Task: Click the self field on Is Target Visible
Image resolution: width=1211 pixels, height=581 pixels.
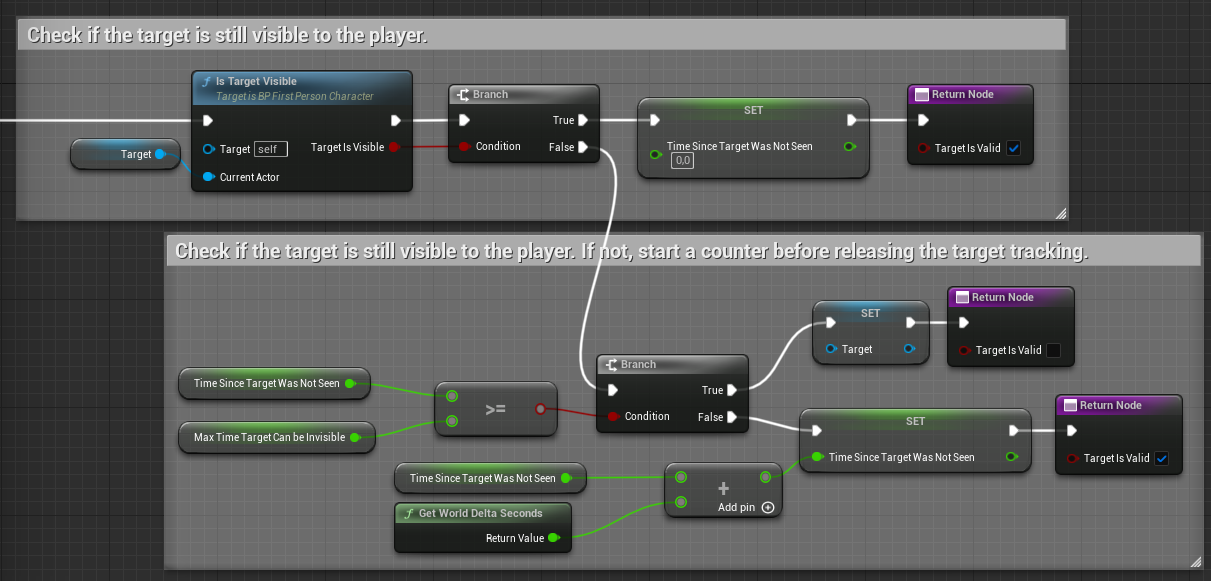Action: (x=271, y=149)
